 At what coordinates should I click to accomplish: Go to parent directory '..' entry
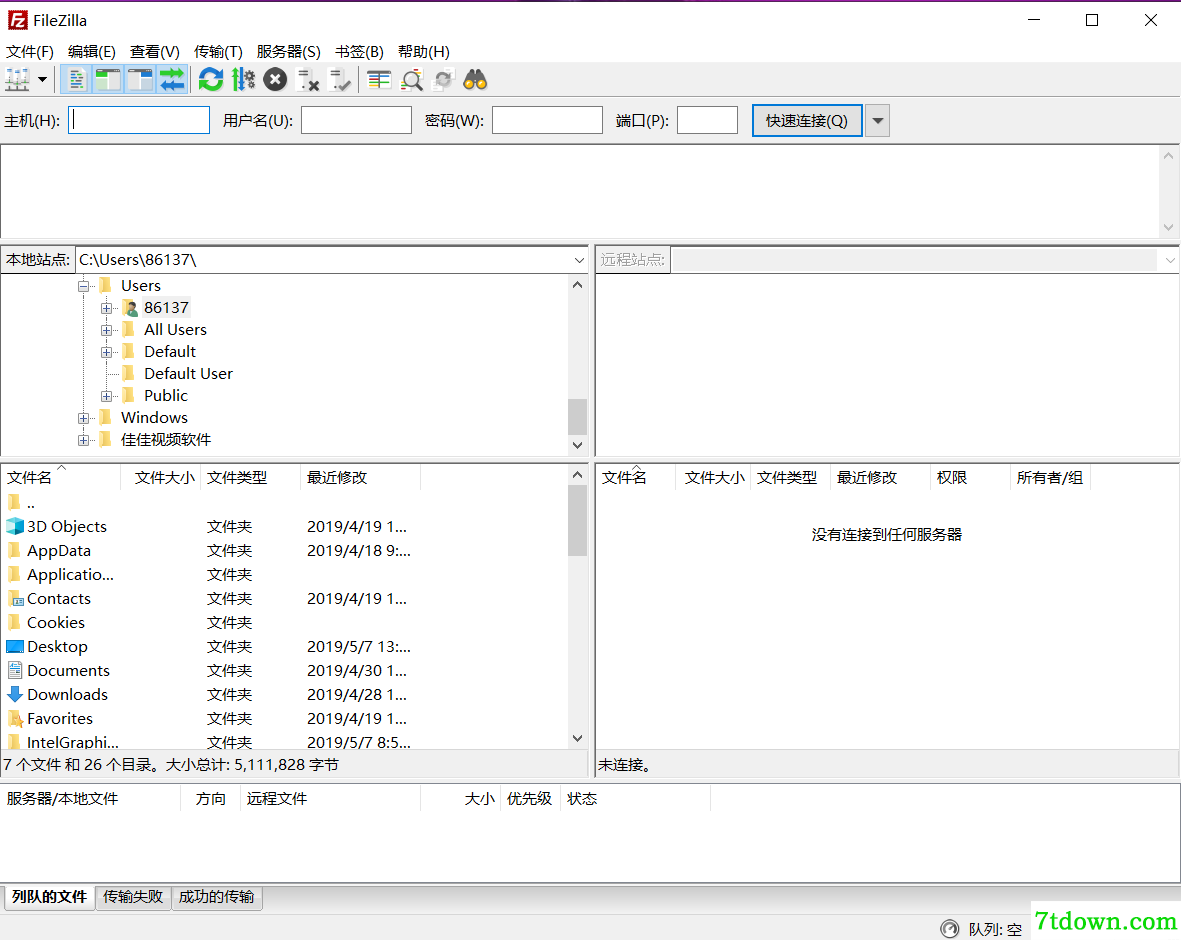[21, 502]
